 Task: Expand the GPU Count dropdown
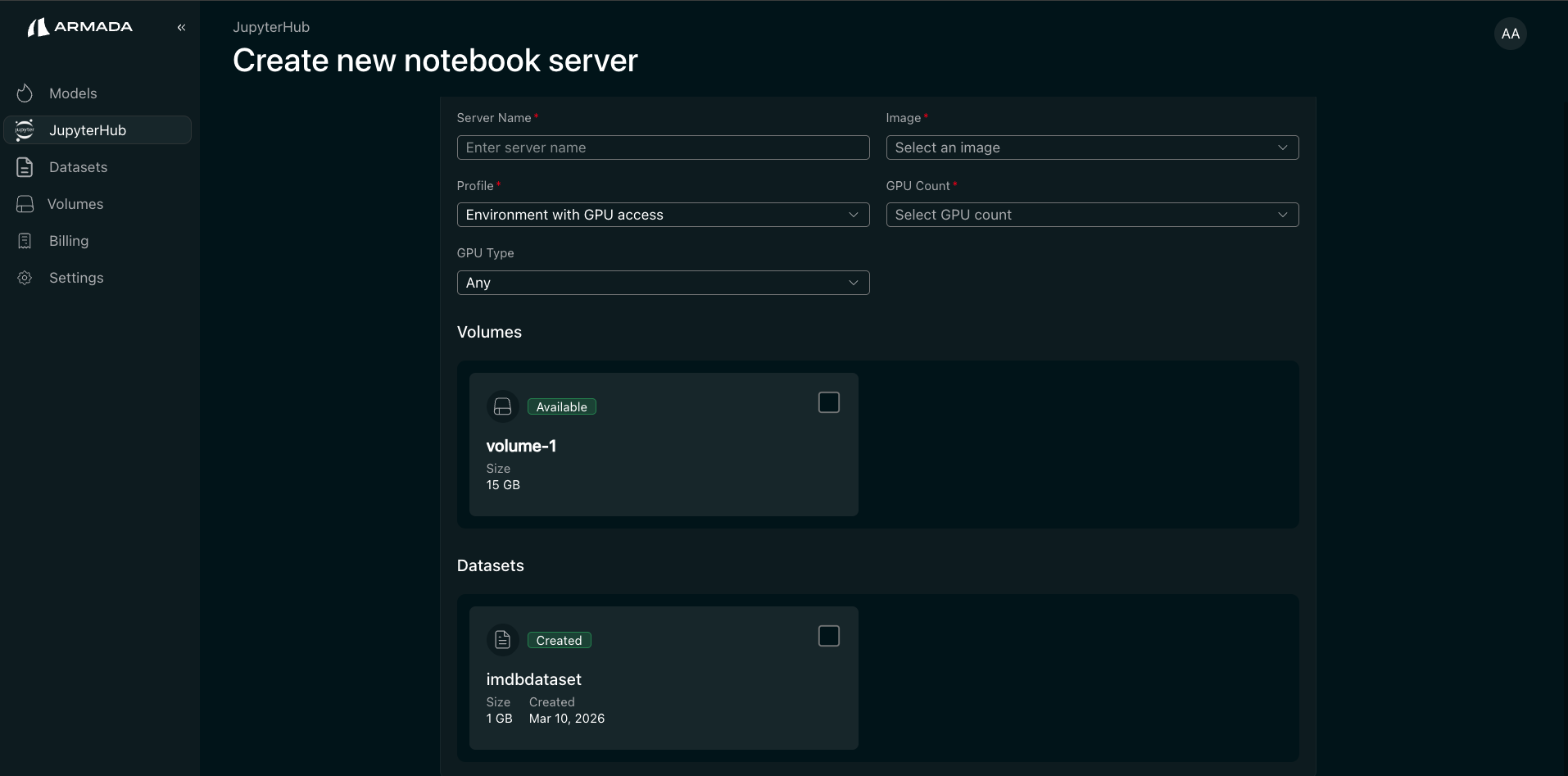click(1092, 215)
